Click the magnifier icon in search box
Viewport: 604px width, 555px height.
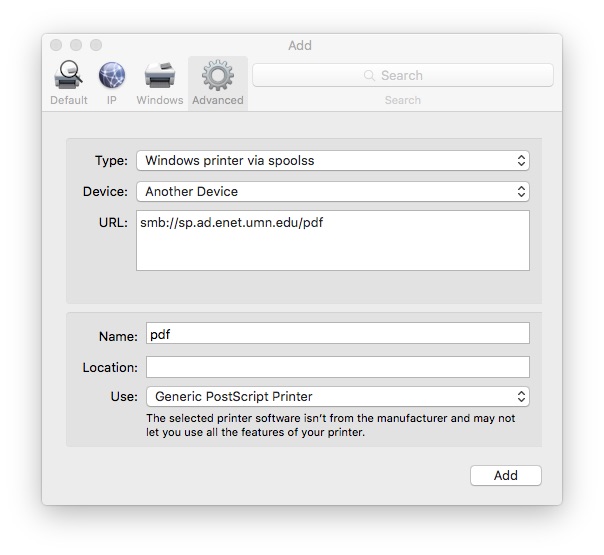(370, 76)
